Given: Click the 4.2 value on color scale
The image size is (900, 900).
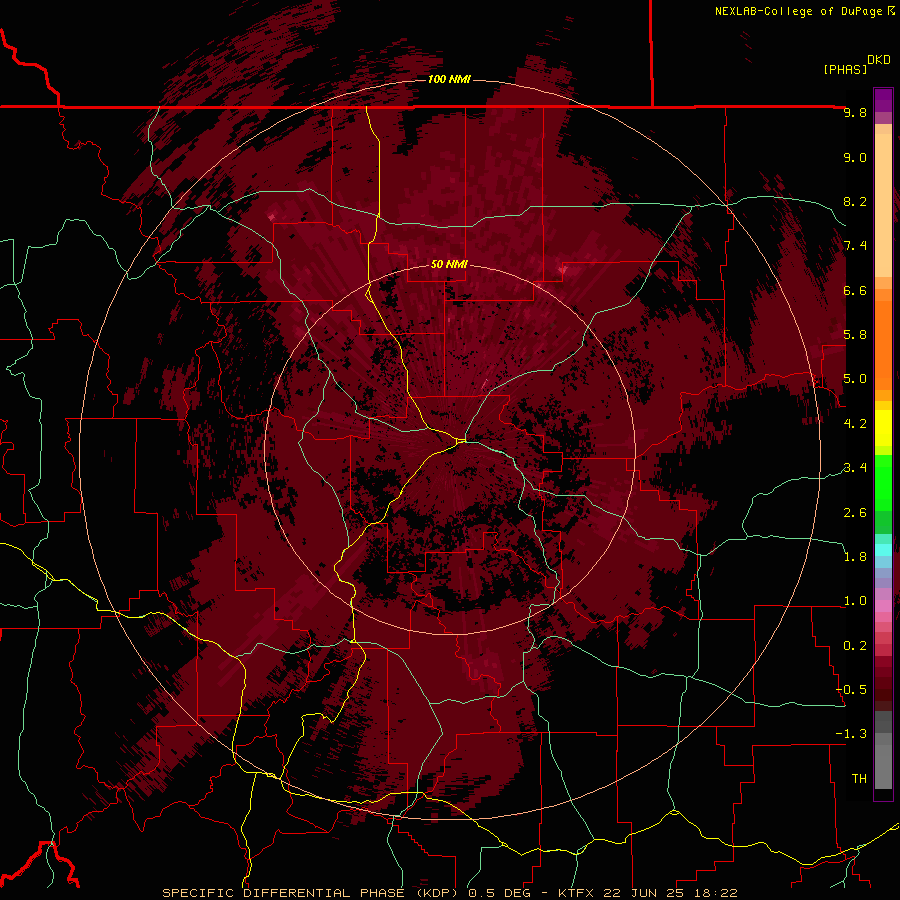Looking at the screenshot, I should tap(855, 424).
